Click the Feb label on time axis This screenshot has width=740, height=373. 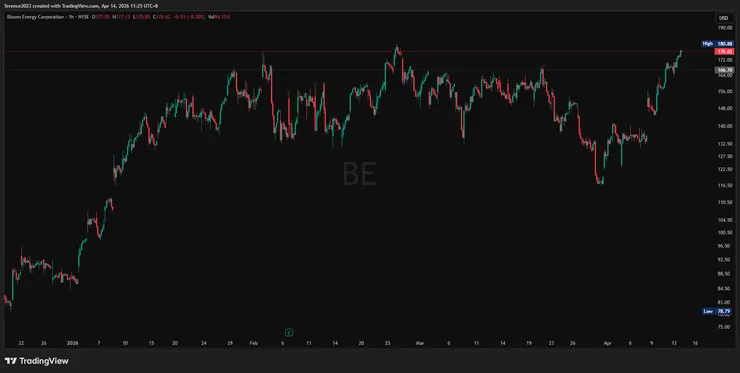(x=253, y=343)
